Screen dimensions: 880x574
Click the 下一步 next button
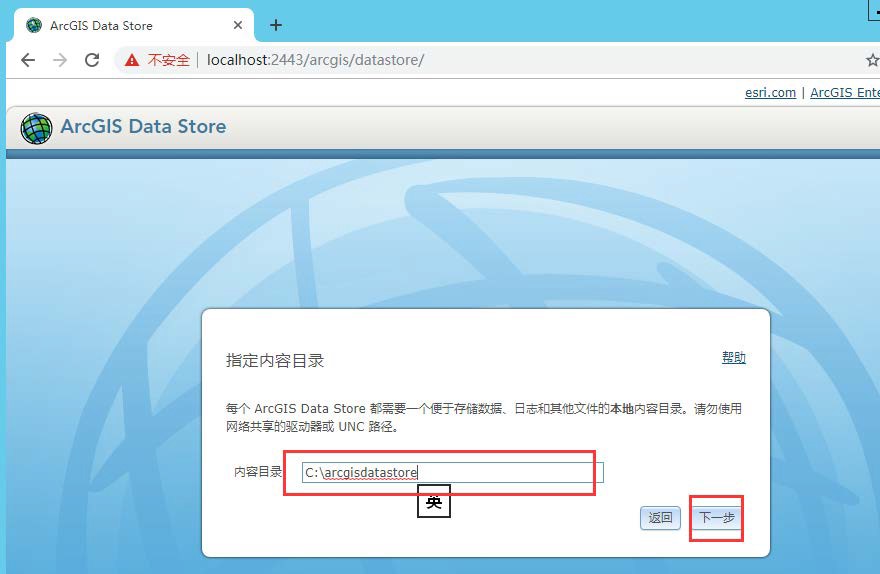[x=717, y=517]
